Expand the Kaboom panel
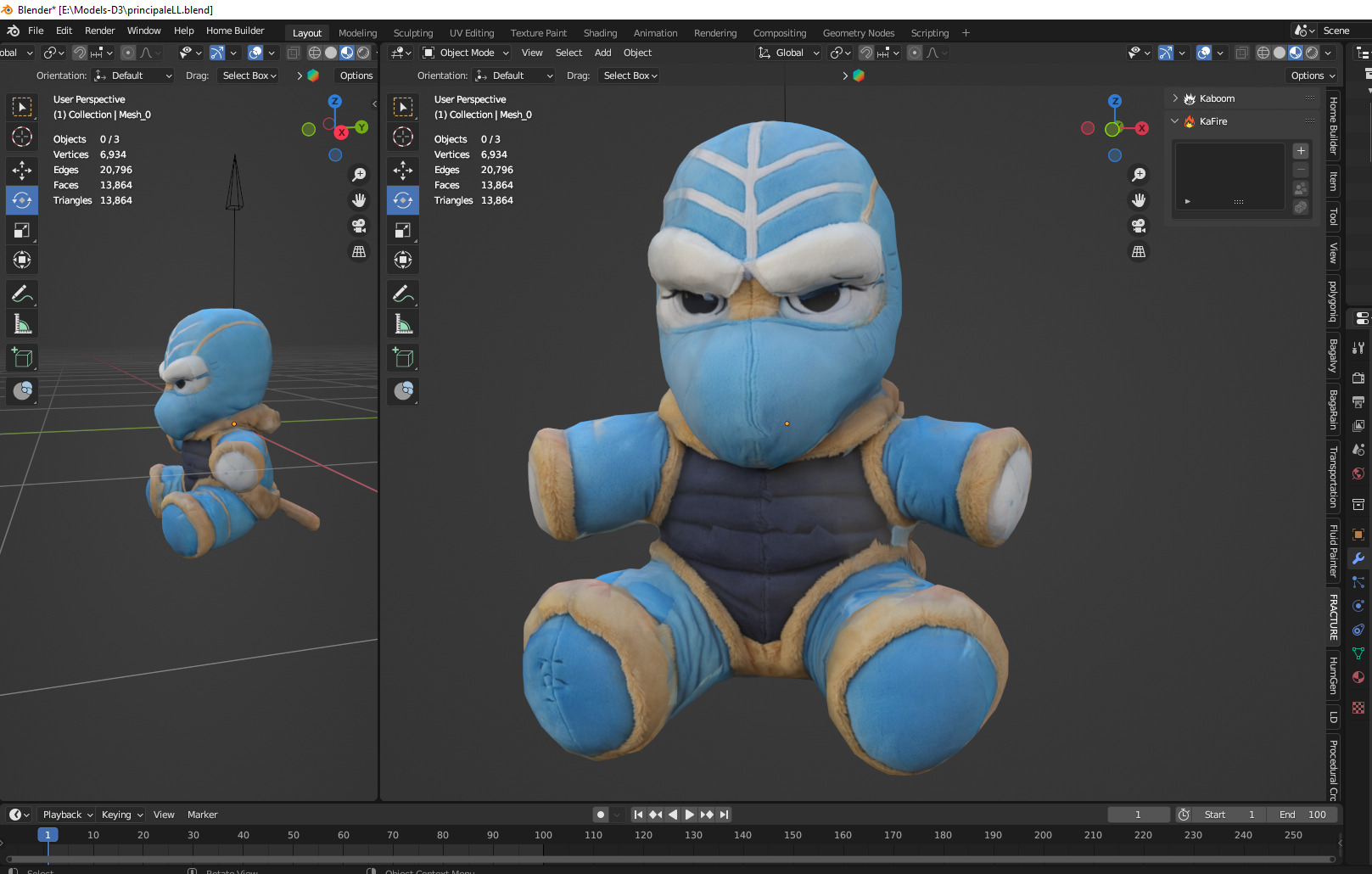This screenshot has width=1372, height=874. (1175, 98)
